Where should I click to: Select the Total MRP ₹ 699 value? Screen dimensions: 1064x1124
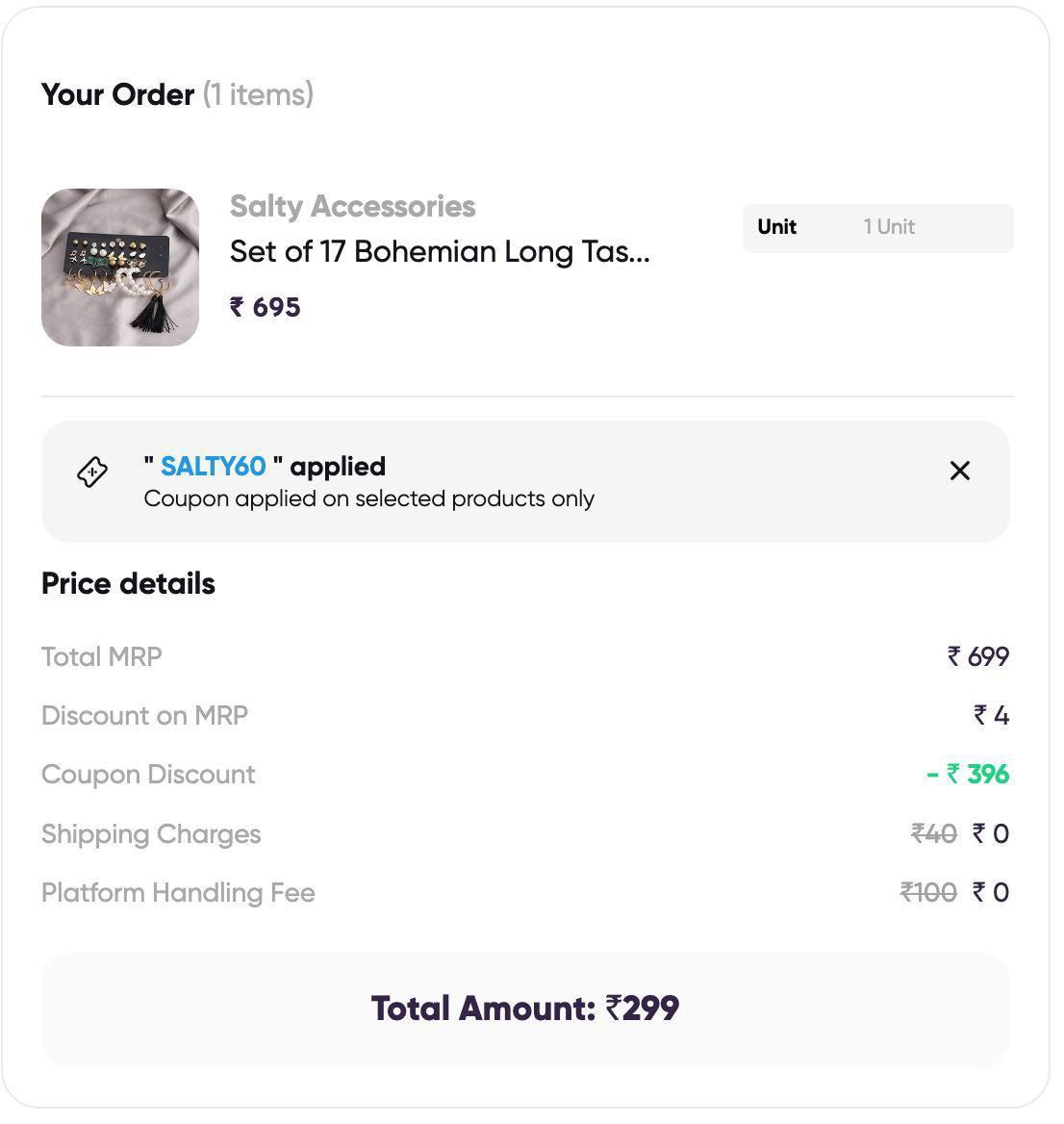click(978, 656)
